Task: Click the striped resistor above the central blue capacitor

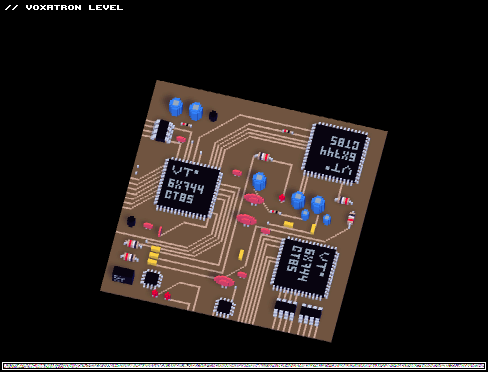Action: point(264,156)
